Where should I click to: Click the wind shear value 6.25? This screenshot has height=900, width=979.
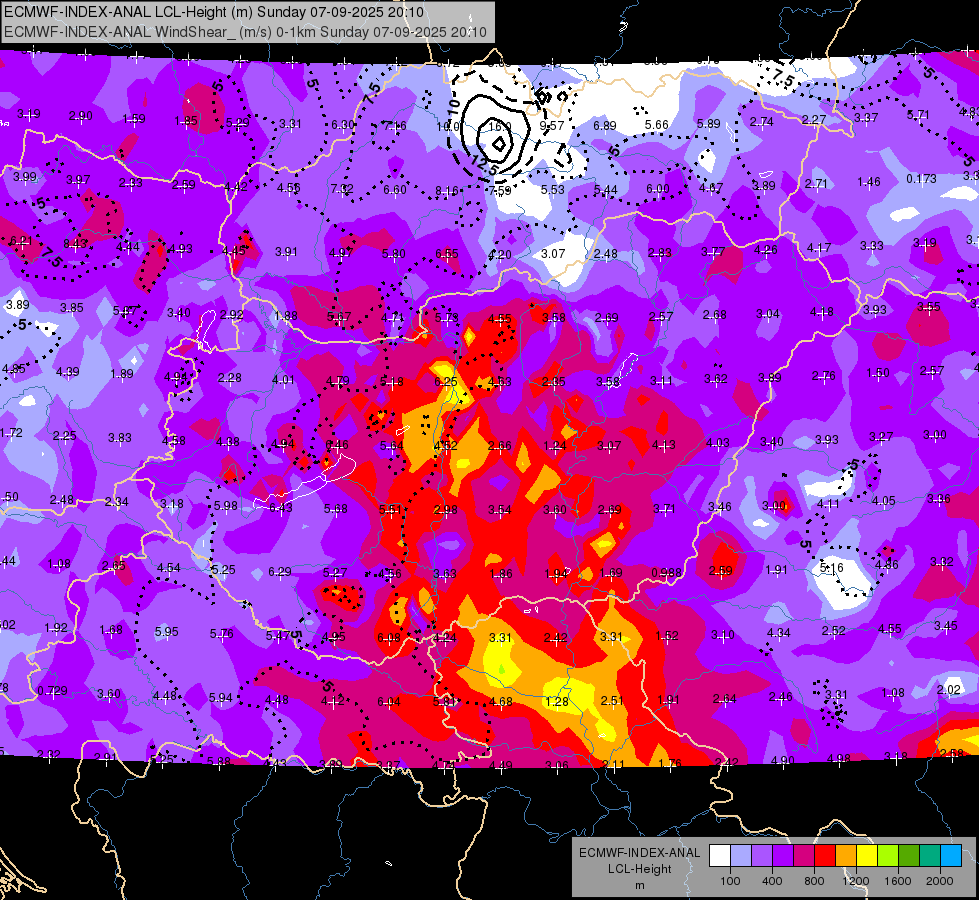[446, 382]
